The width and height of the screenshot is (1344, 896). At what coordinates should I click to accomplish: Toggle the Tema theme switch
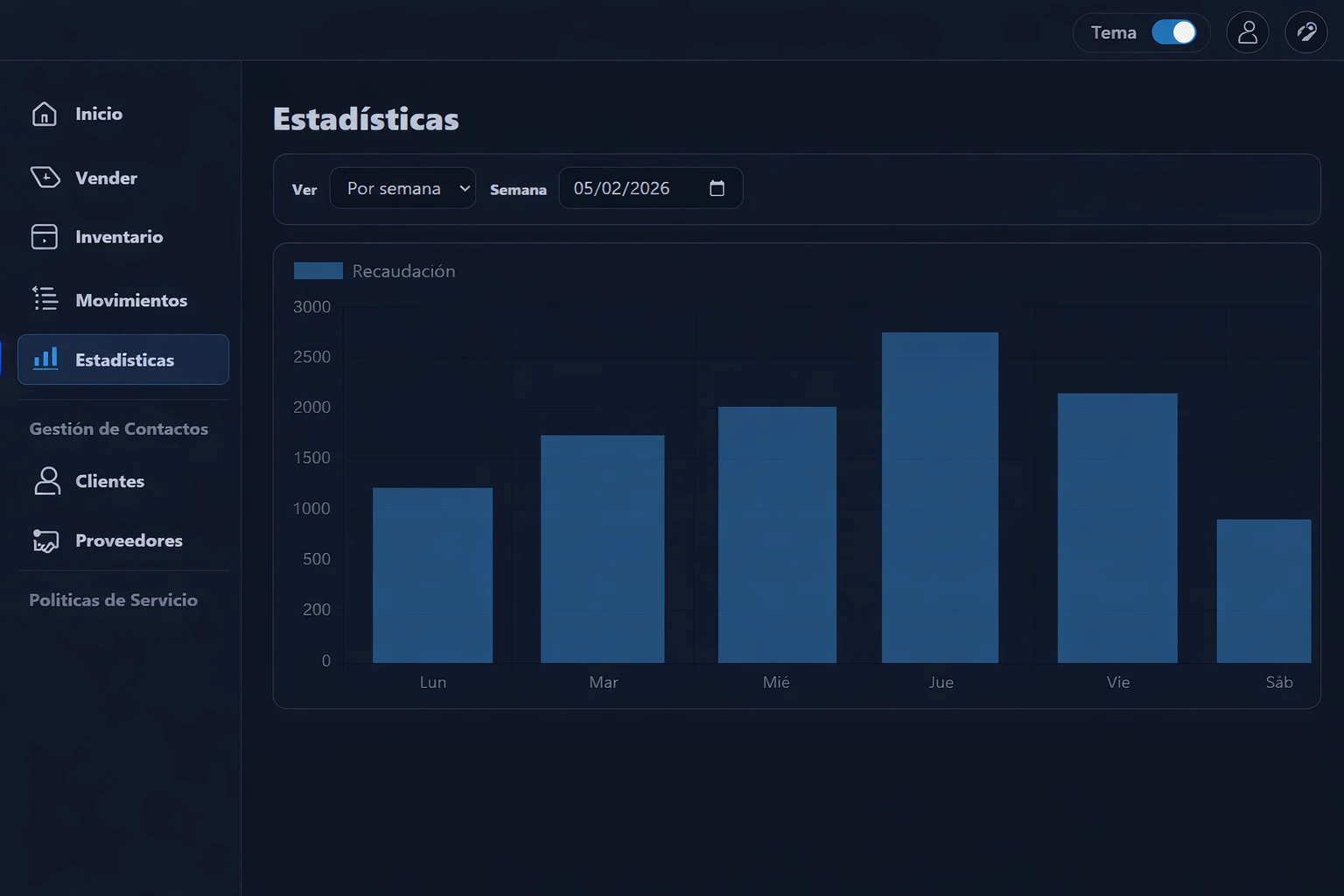click(x=1173, y=33)
